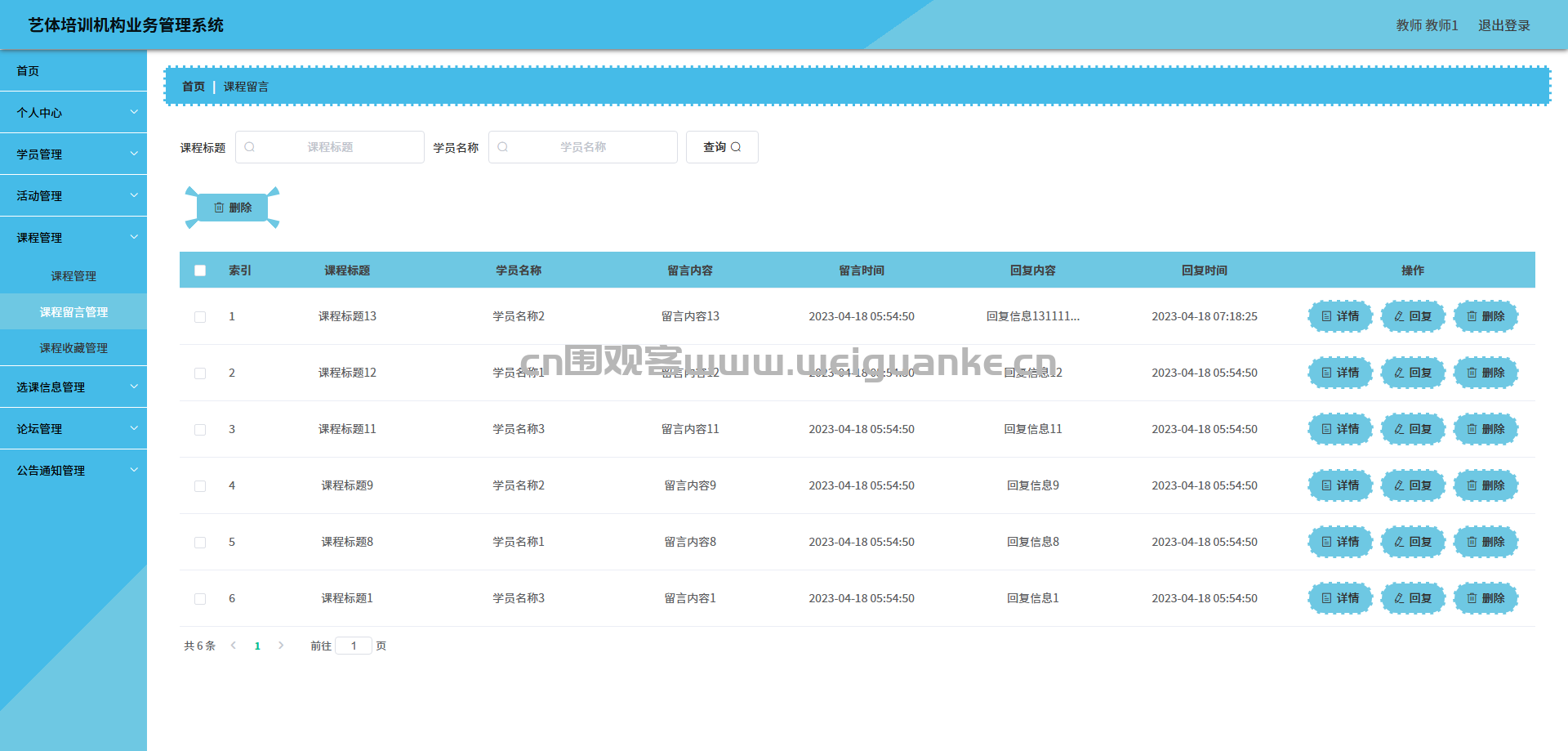Check the box for row 课程标题12
This screenshot has height=751, width=1568.
200,373
